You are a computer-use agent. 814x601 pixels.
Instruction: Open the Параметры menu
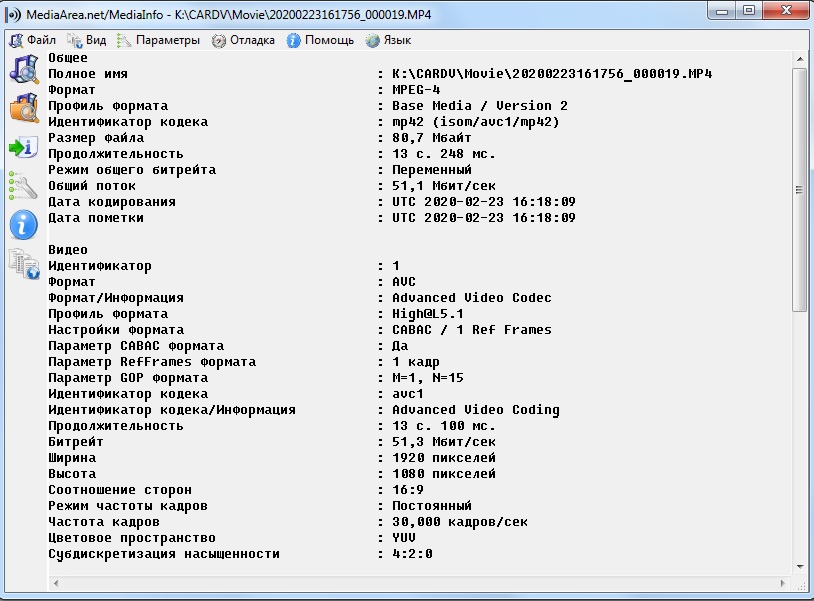(158, 40)
